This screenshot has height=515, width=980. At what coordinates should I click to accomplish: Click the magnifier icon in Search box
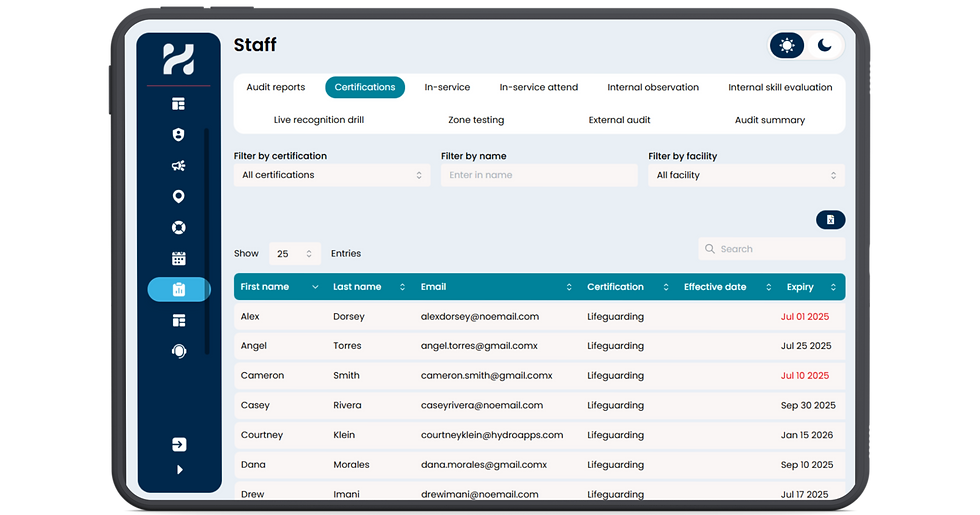tap(710, 249)
